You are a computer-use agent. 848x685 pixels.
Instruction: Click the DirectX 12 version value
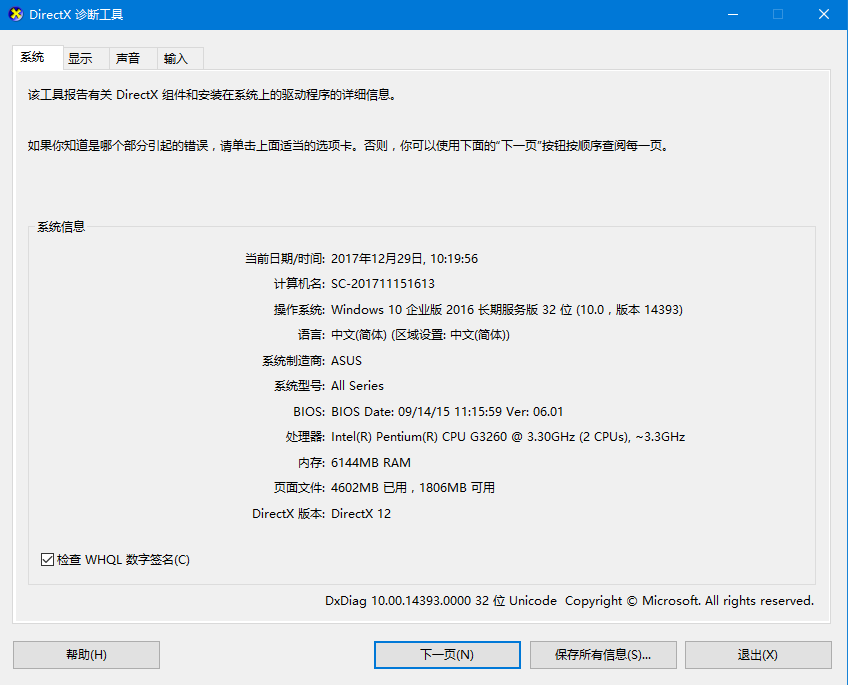pyautogui.click(x=361, y=514)
